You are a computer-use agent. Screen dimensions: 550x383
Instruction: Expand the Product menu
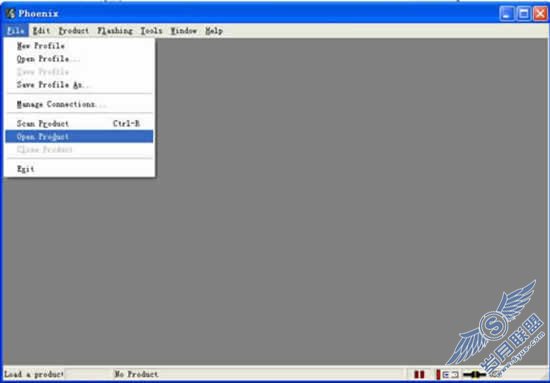74,31
